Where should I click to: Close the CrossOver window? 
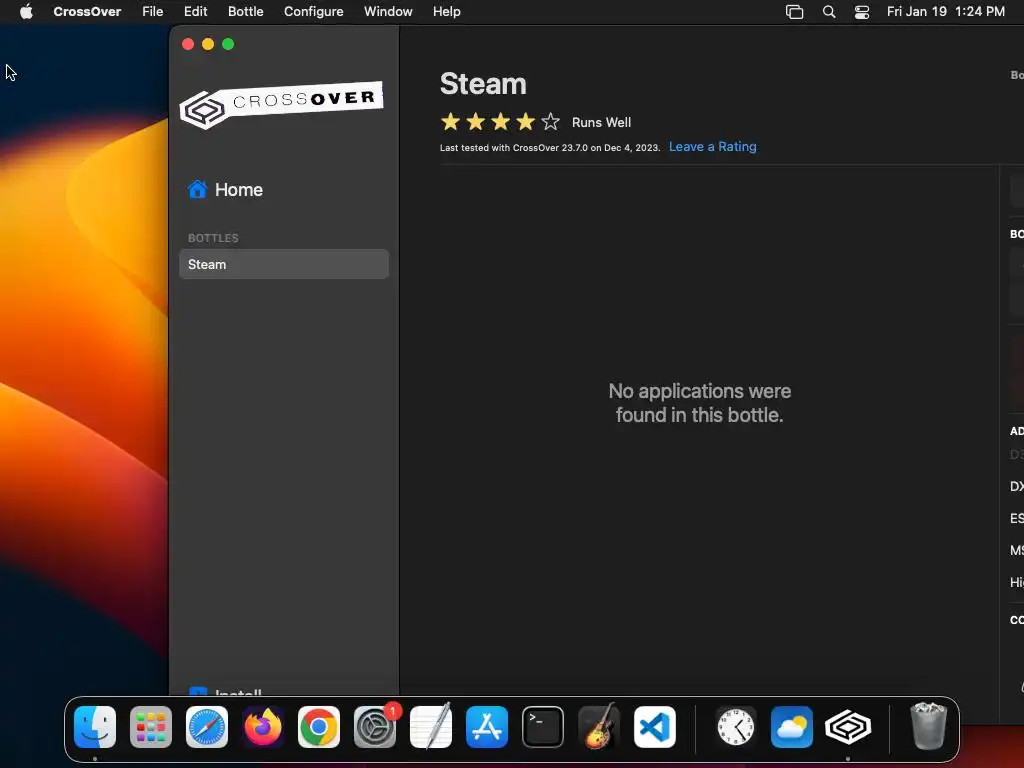188,44
